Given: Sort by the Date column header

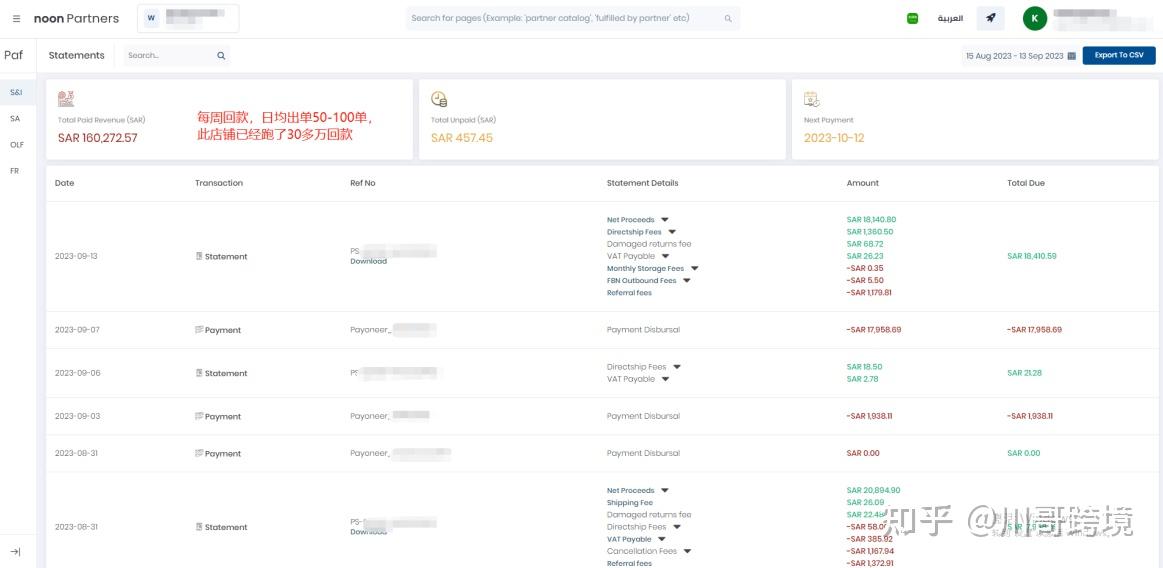Looking at the screenshot, I should coord(65,183).
